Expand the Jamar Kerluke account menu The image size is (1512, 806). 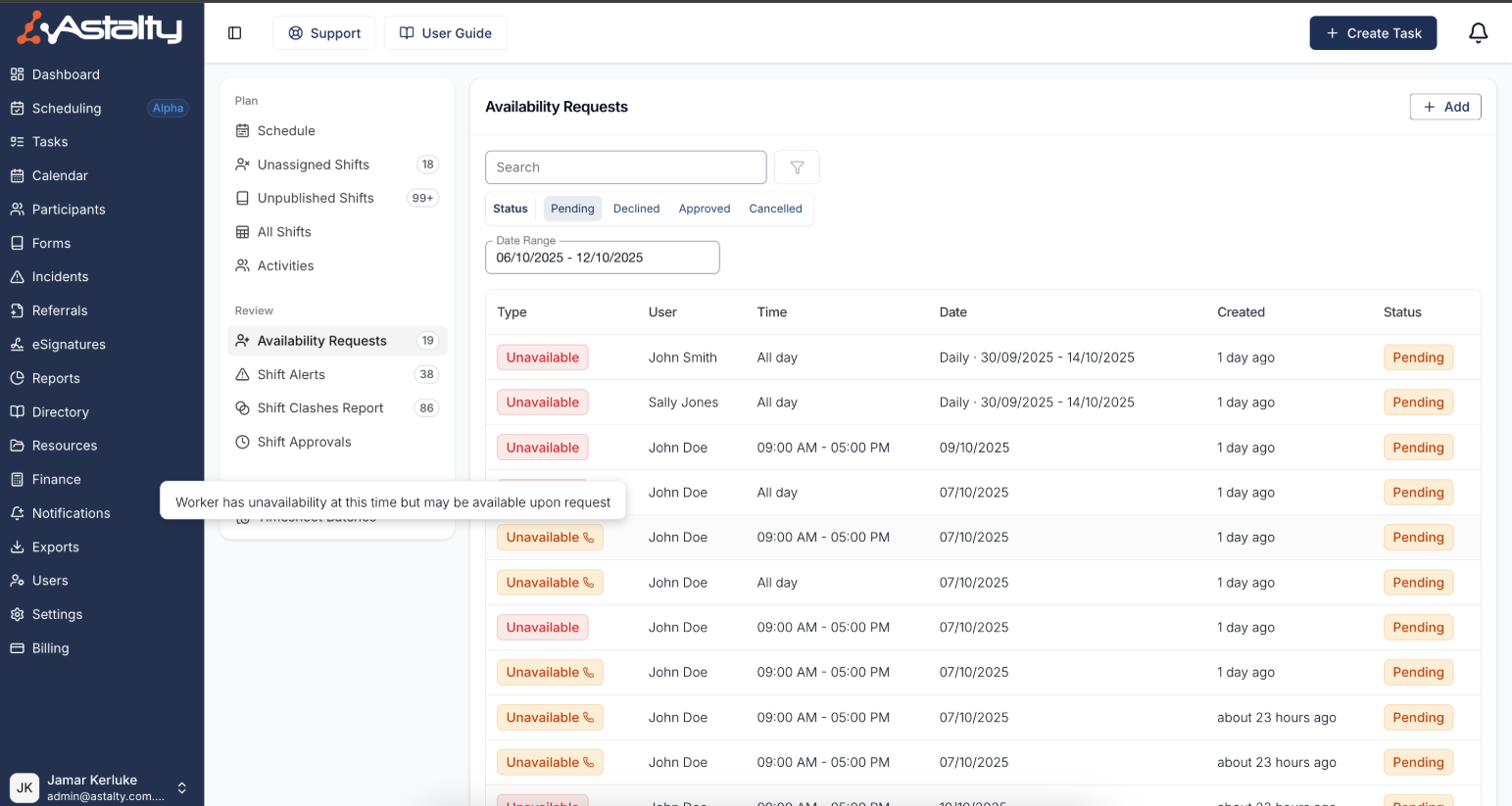point(181,787)
